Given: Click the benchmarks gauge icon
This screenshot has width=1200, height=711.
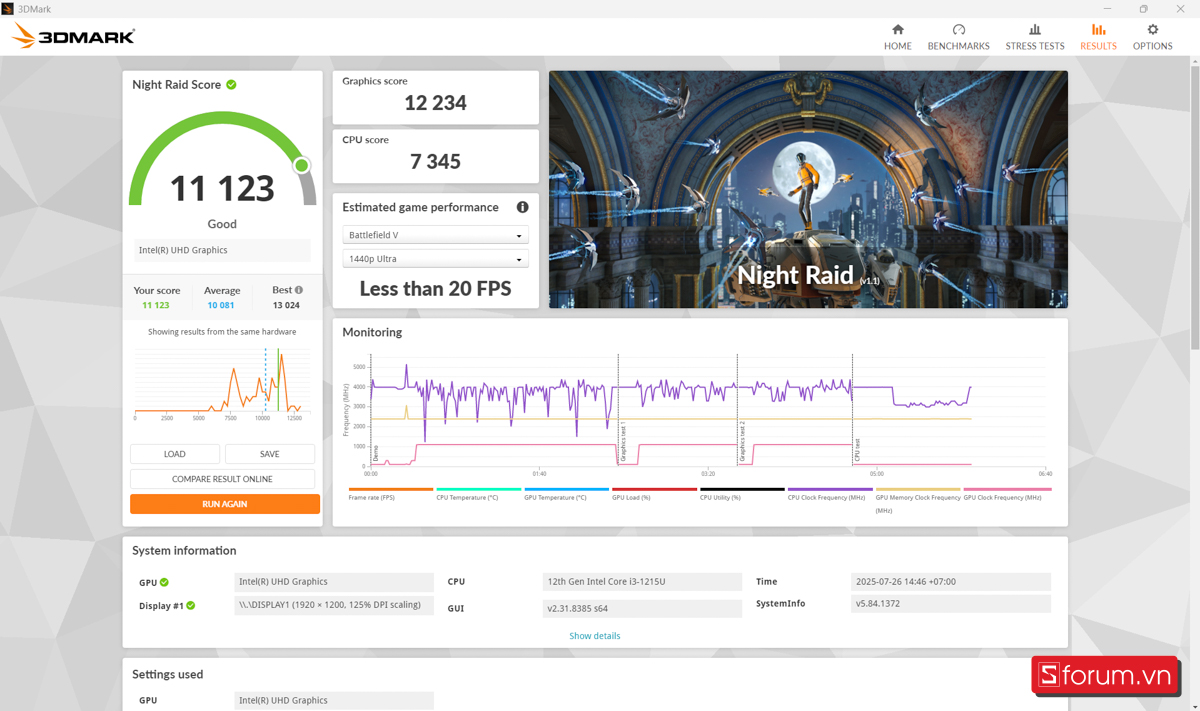Looking at the screenshot, I should 959,30.
